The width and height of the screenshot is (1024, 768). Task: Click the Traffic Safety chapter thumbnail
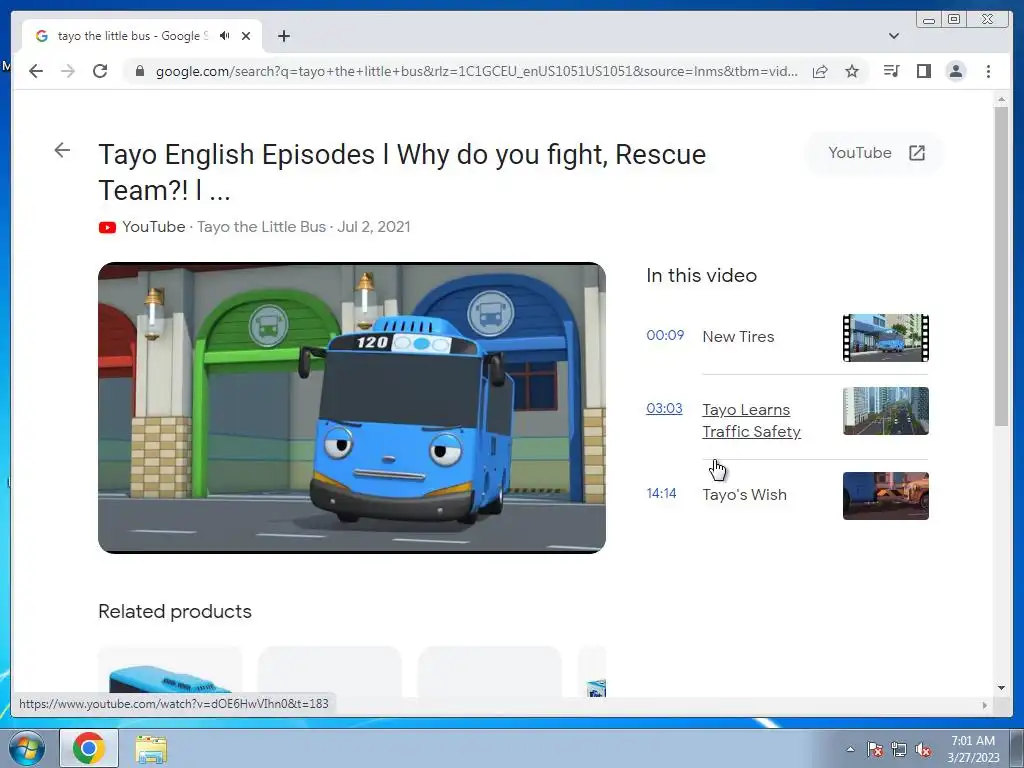[886, 411]
